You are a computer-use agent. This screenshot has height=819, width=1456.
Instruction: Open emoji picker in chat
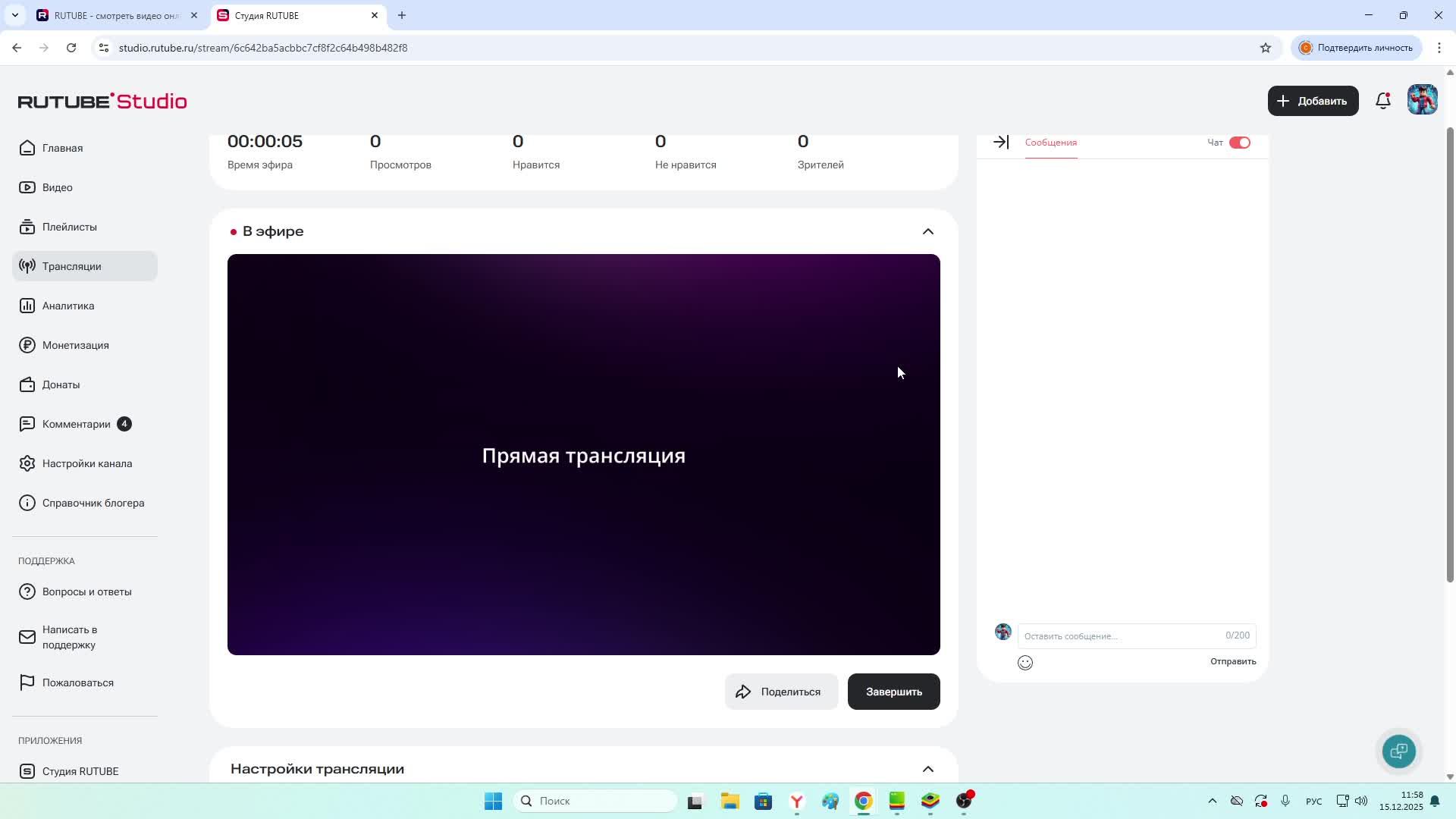click(1025, 663)
